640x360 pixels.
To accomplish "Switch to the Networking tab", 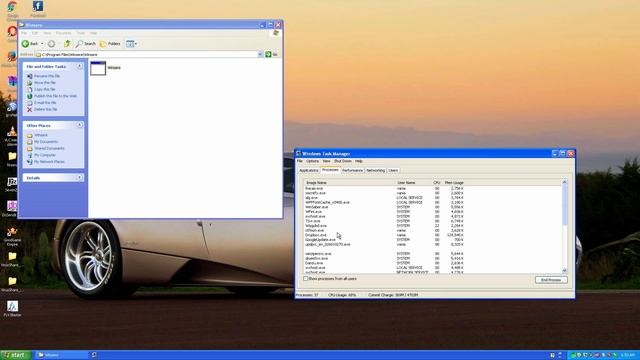I will tap(376, 170).
